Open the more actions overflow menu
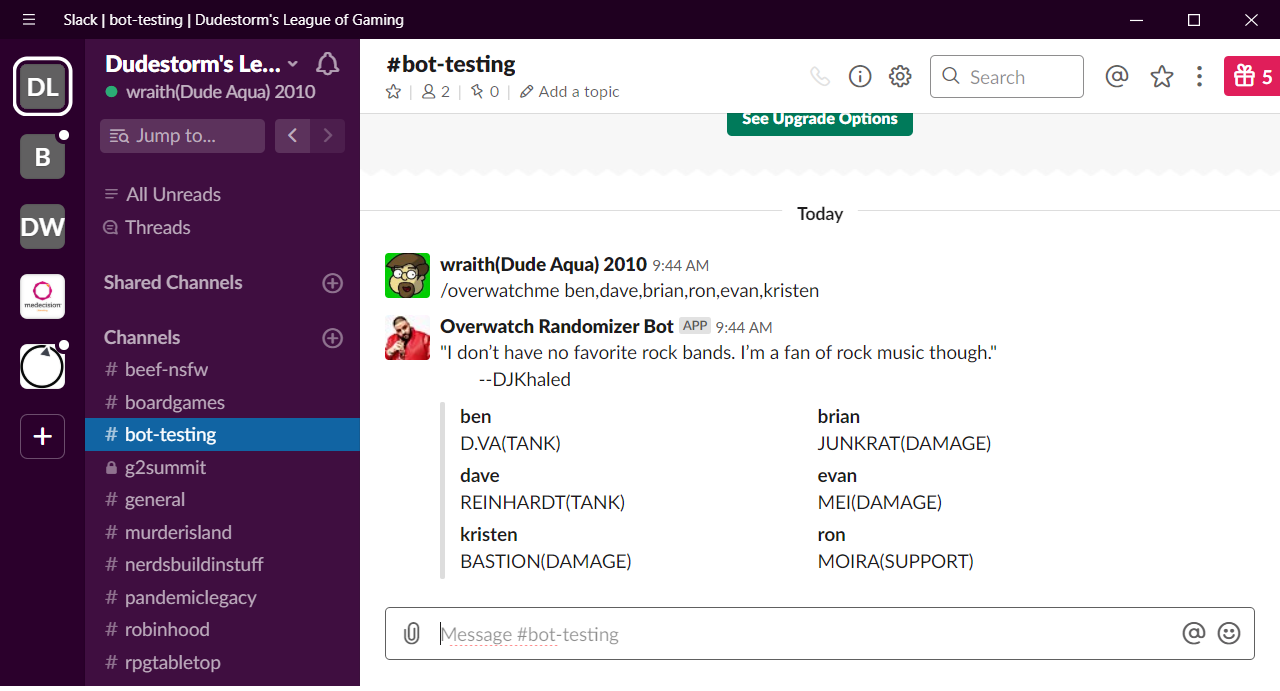The height and width of the screenshot is (691, 1280). 1199,76
